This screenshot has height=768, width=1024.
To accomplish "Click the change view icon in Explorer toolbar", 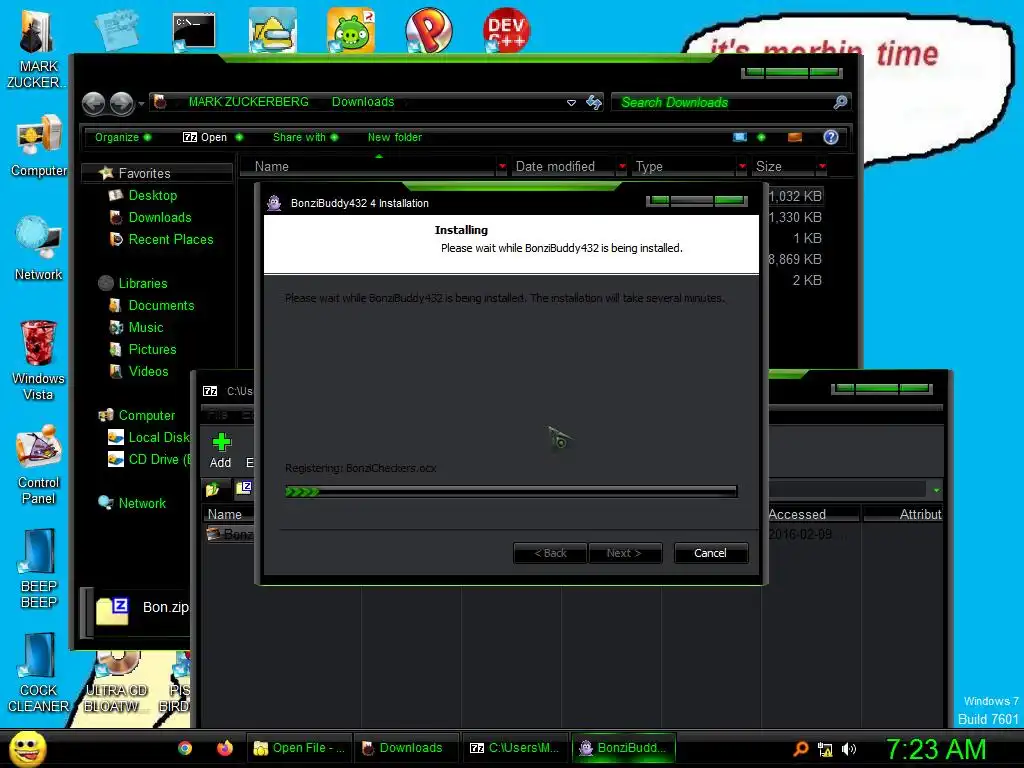I will [x=740, y=137].
